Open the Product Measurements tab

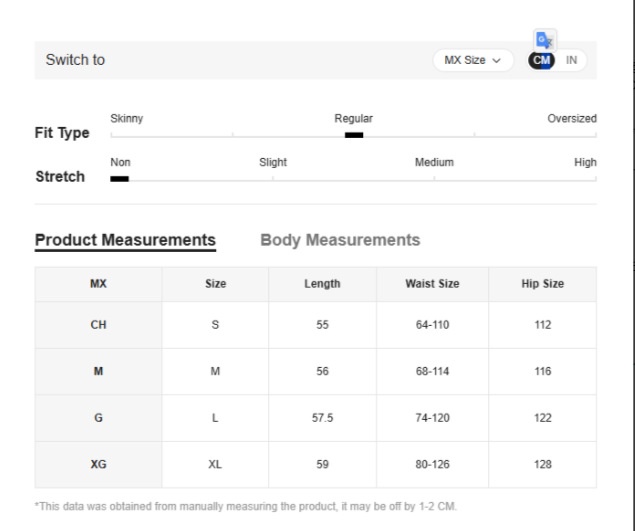coord(125,240)
